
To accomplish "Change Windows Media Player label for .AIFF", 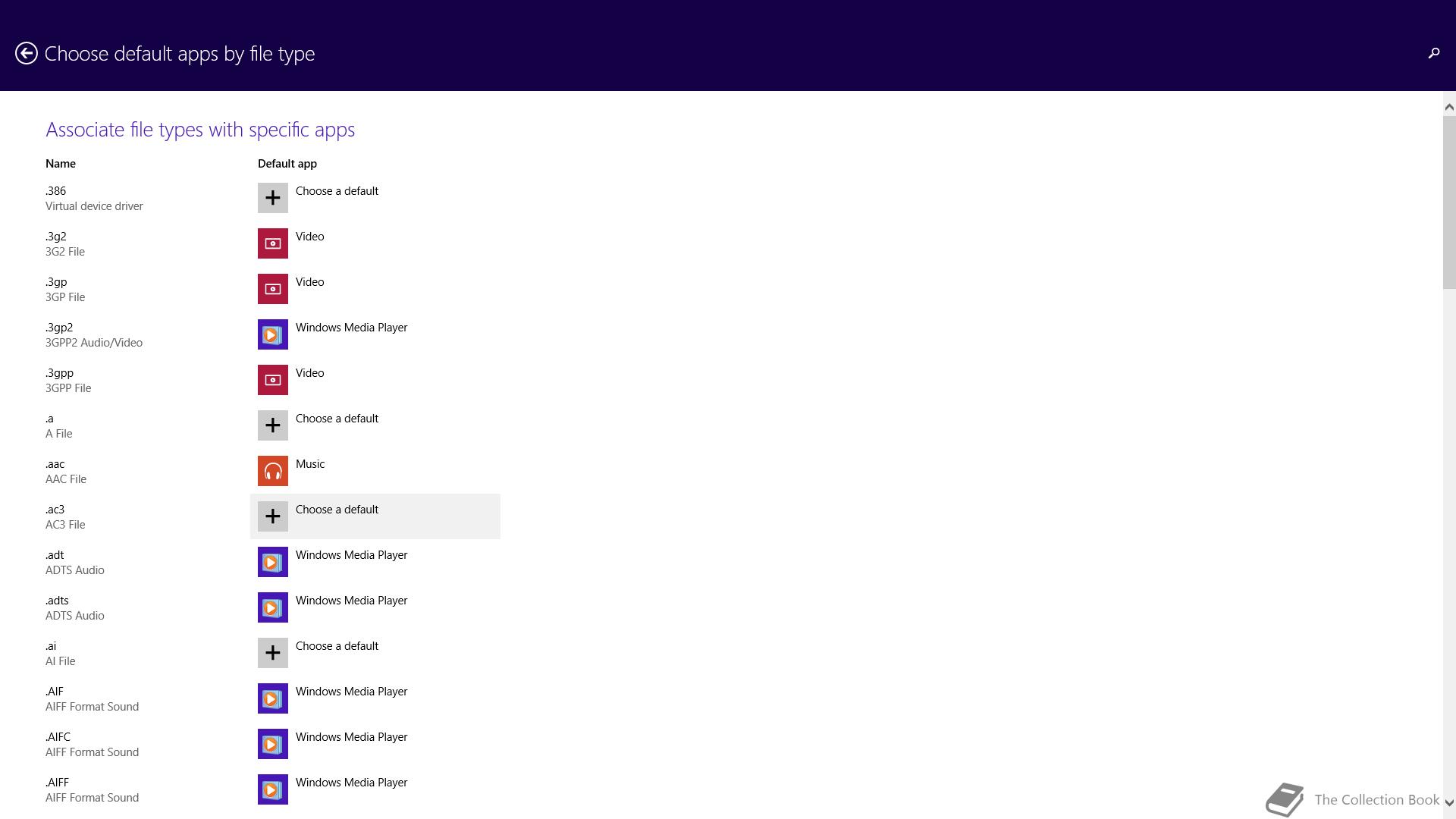I will coord(351,783).
